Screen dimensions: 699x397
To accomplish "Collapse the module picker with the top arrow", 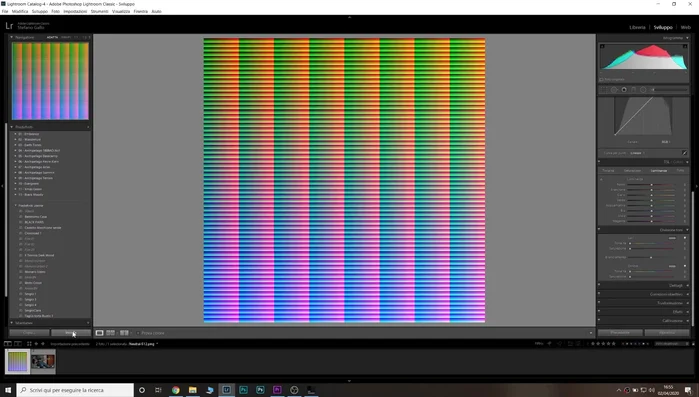I will (x=349, y=17).
